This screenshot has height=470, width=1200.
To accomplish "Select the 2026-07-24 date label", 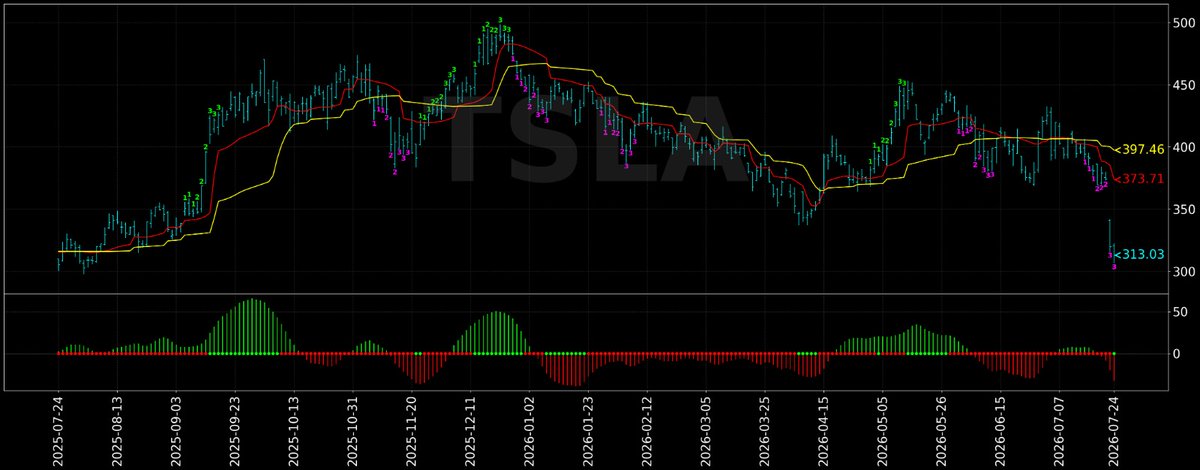I will click(1113, 431).
